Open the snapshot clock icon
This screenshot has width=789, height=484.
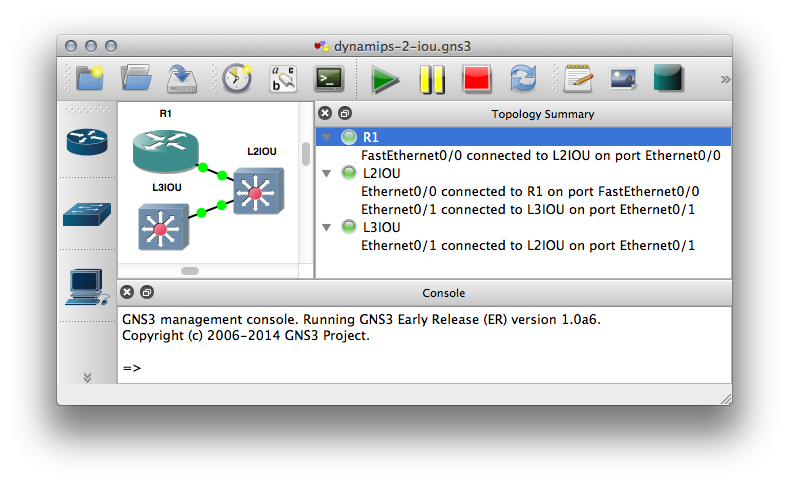pos(237,78)
